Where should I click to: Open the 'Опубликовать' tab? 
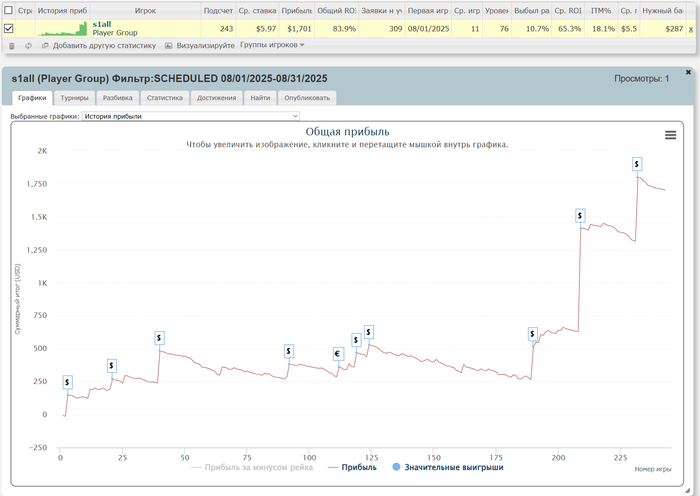click(307, 98)
